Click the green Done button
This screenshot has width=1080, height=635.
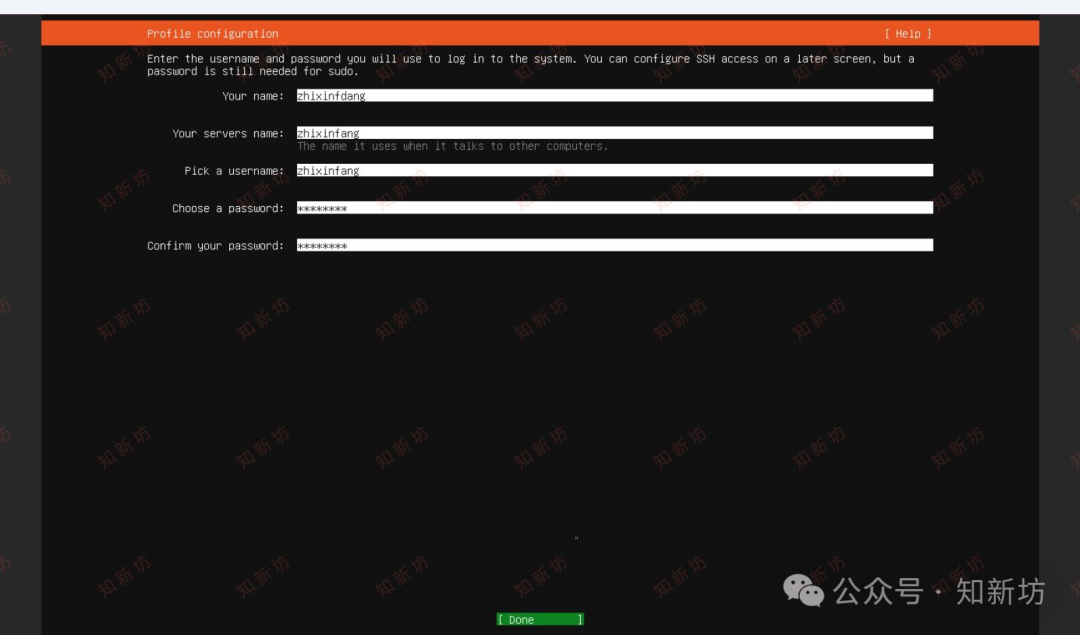[x=540, y=619]
